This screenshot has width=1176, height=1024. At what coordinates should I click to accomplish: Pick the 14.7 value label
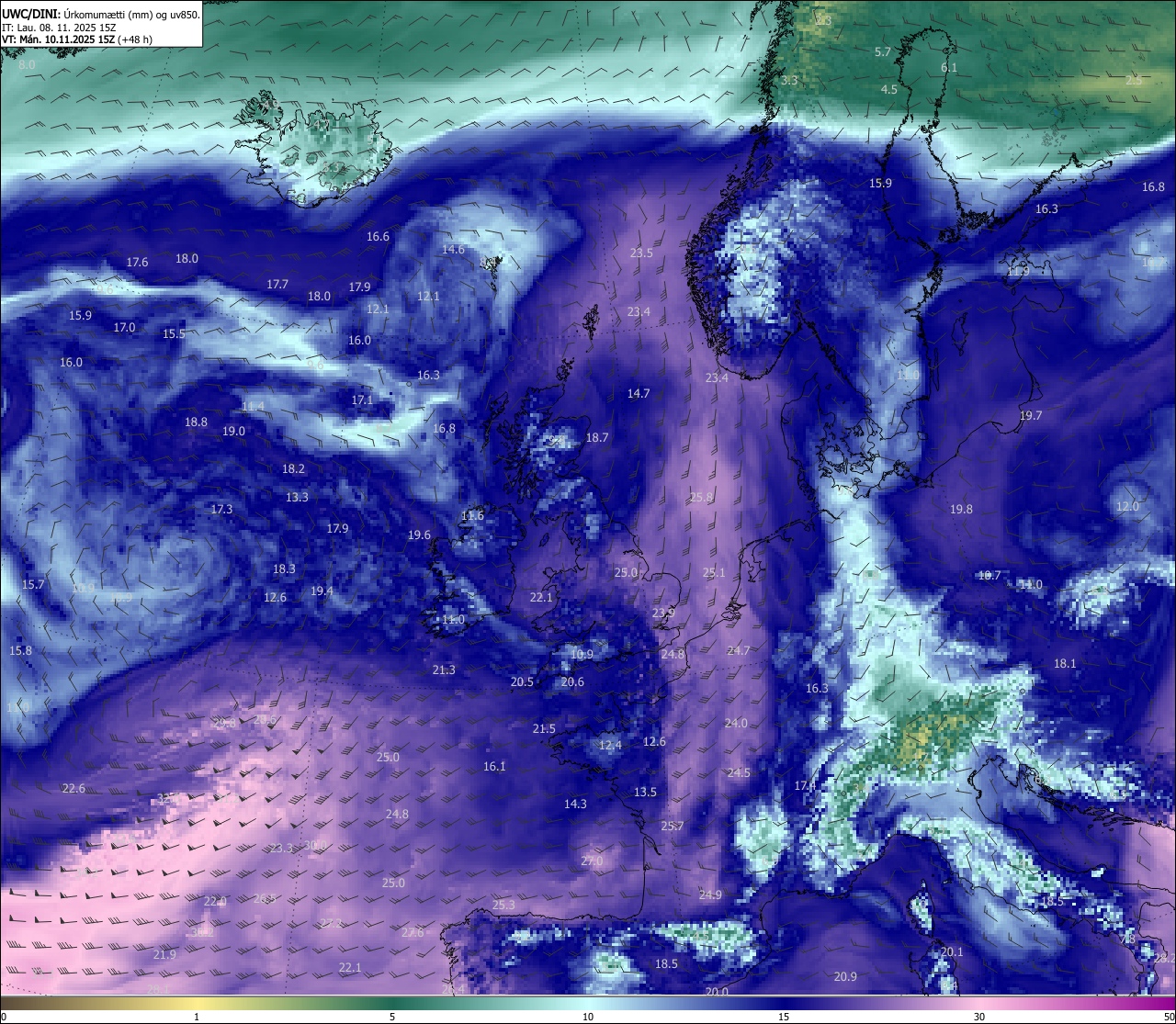click(x=639, y=393)
